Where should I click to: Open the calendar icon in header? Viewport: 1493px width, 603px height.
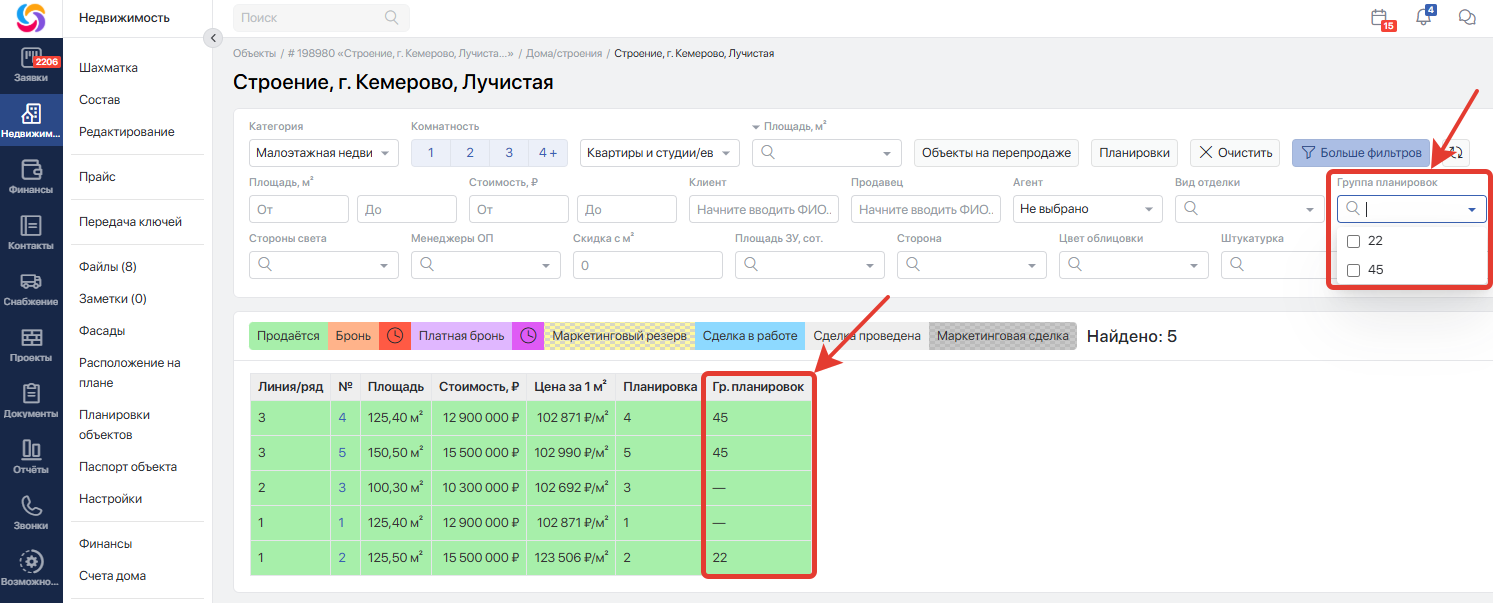(1380, 18)
